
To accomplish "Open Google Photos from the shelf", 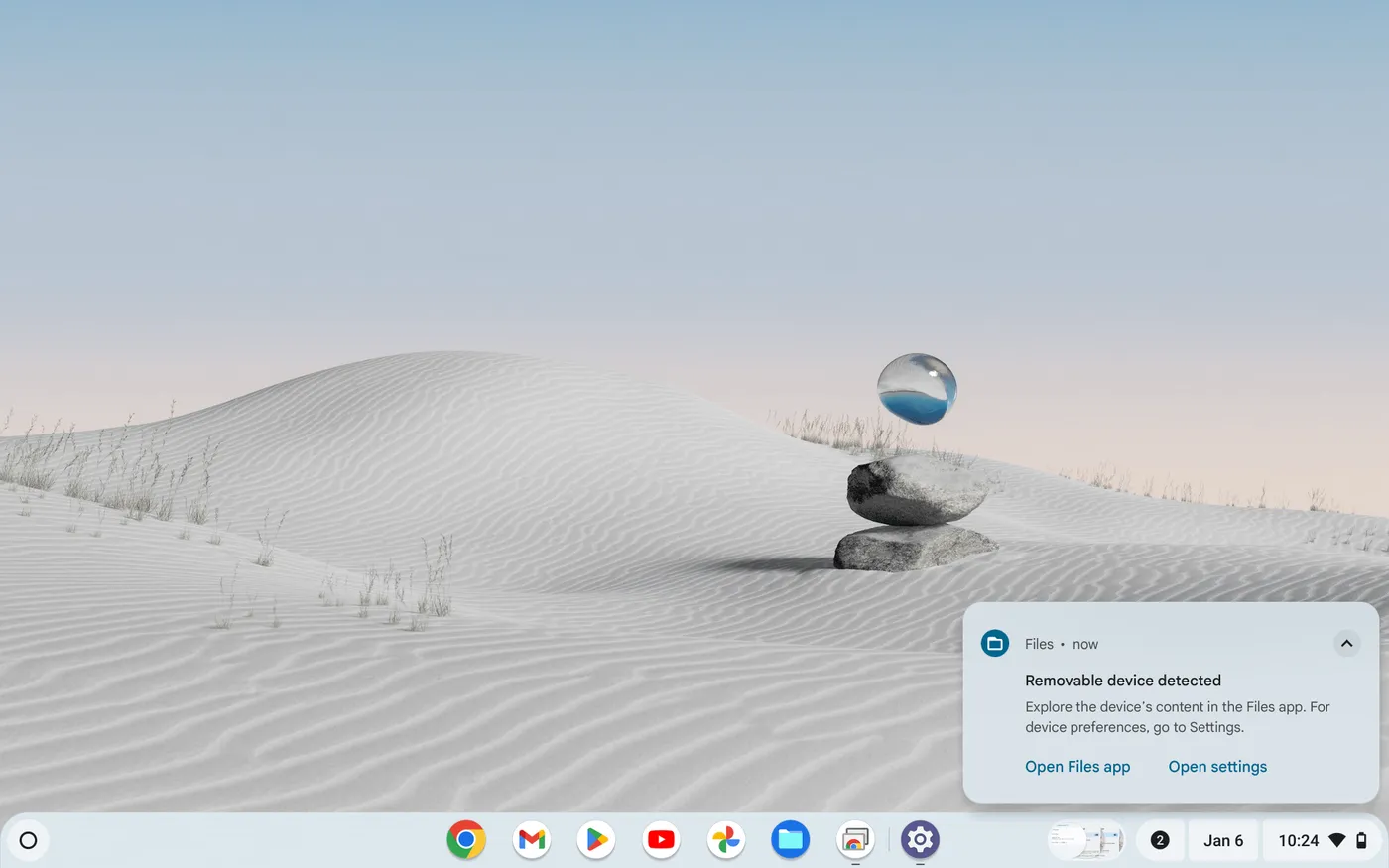I will [726, 840].
